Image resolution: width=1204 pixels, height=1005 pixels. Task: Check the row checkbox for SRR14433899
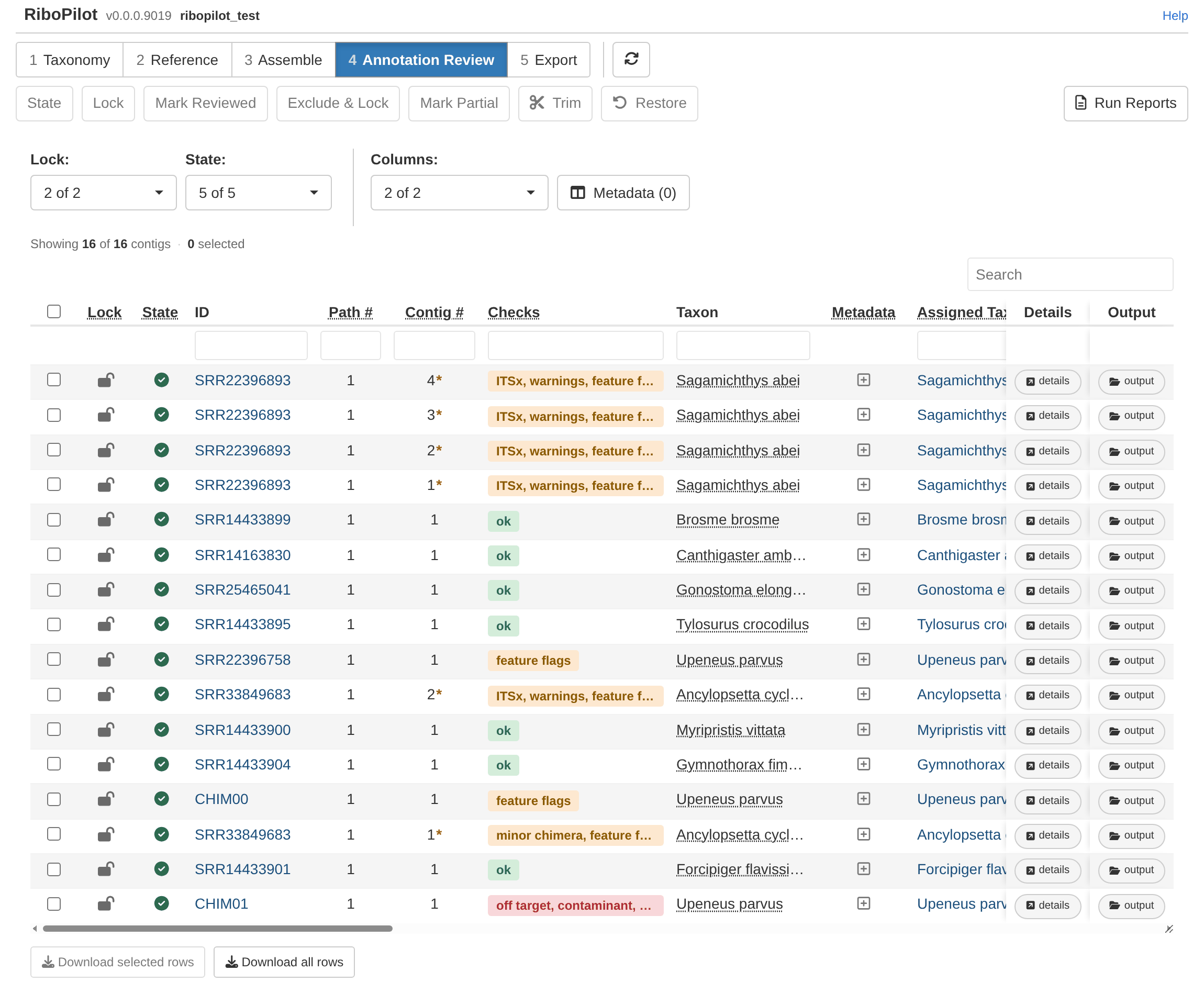(54, 519)
